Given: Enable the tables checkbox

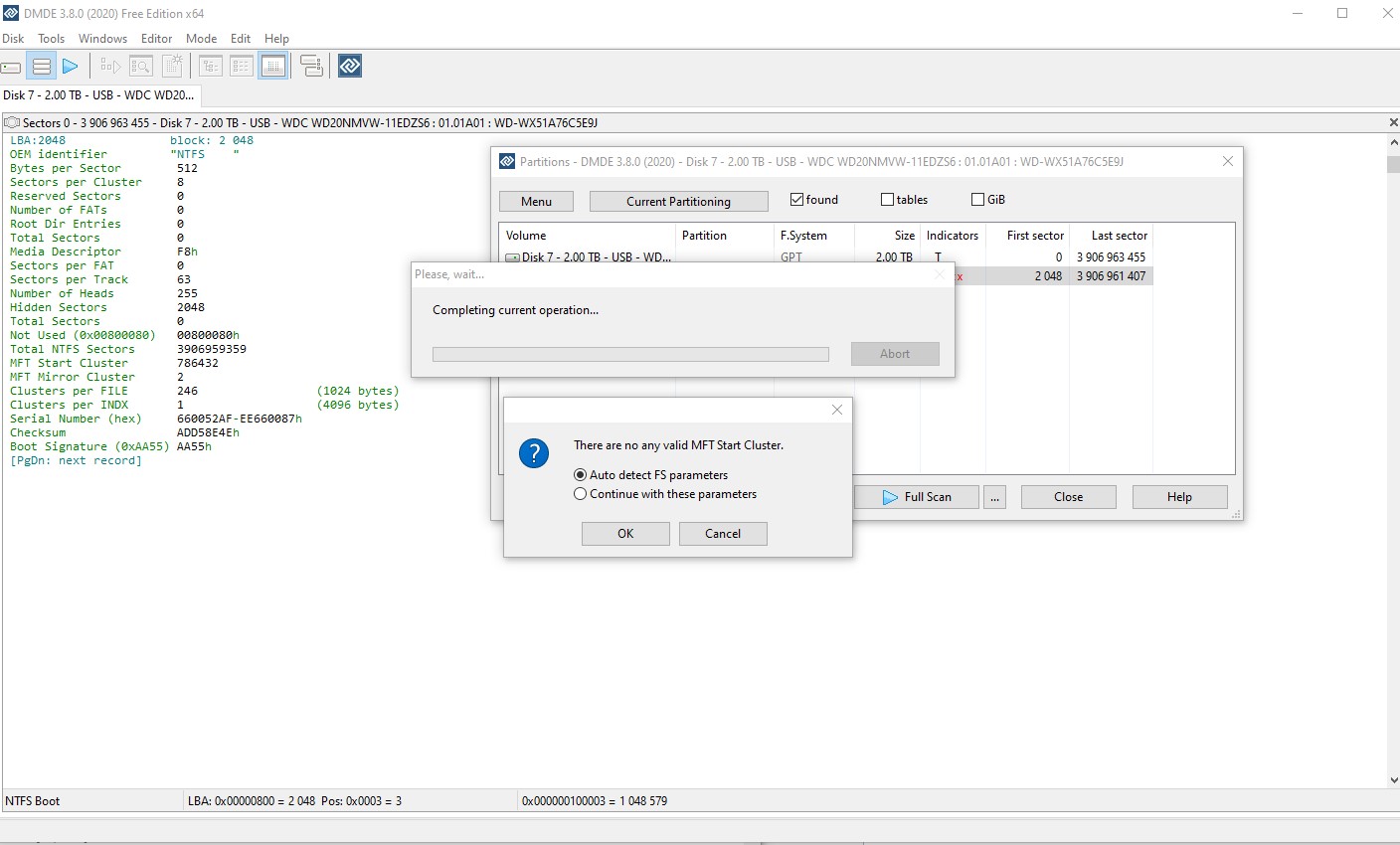Looking at the screenshot, I should pyautogui.click(x=887, y=199).
